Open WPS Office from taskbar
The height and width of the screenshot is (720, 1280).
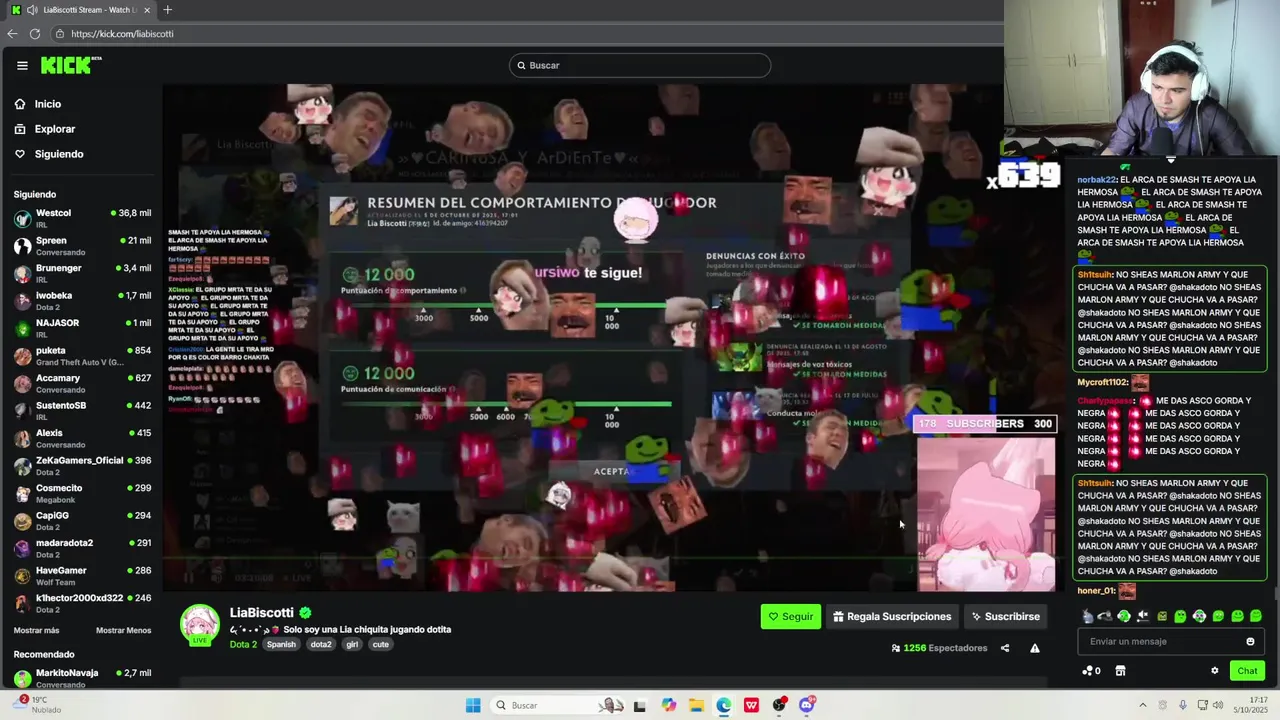click(x=751, y=705)
